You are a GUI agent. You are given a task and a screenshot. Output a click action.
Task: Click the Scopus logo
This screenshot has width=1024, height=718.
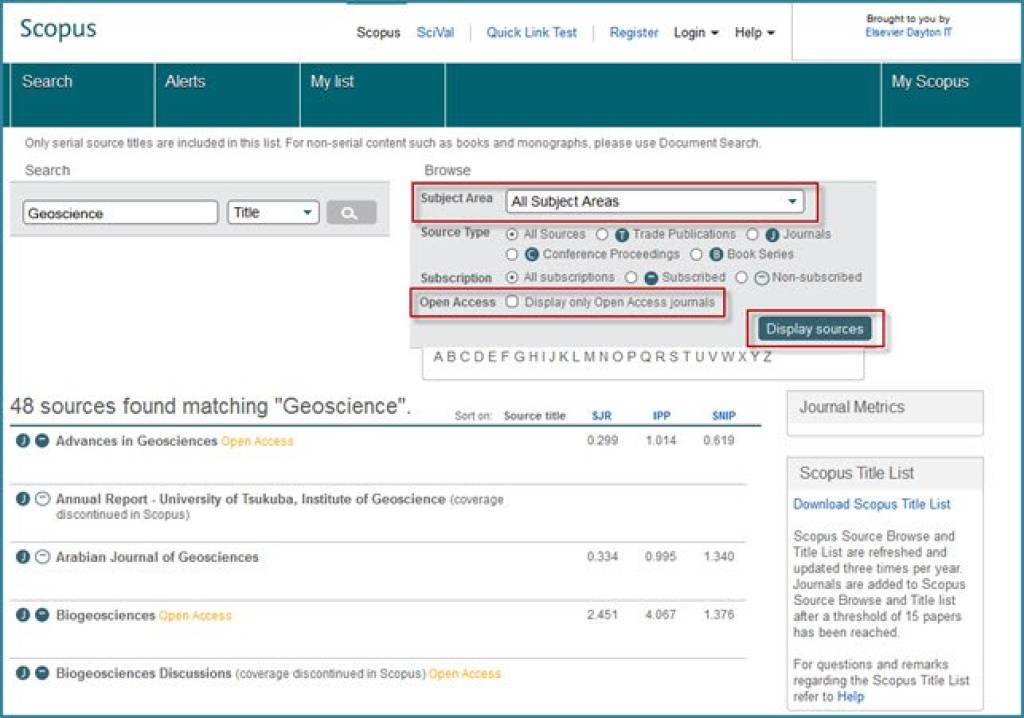(x=58, y=29)
